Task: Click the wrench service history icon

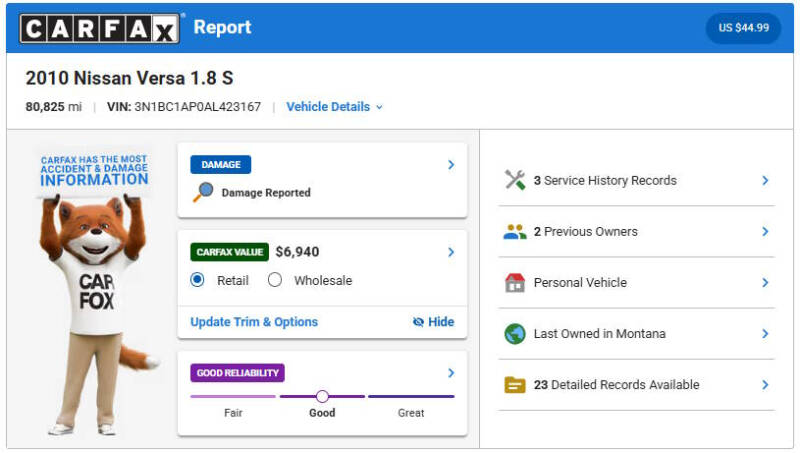Action: point(515,180)
